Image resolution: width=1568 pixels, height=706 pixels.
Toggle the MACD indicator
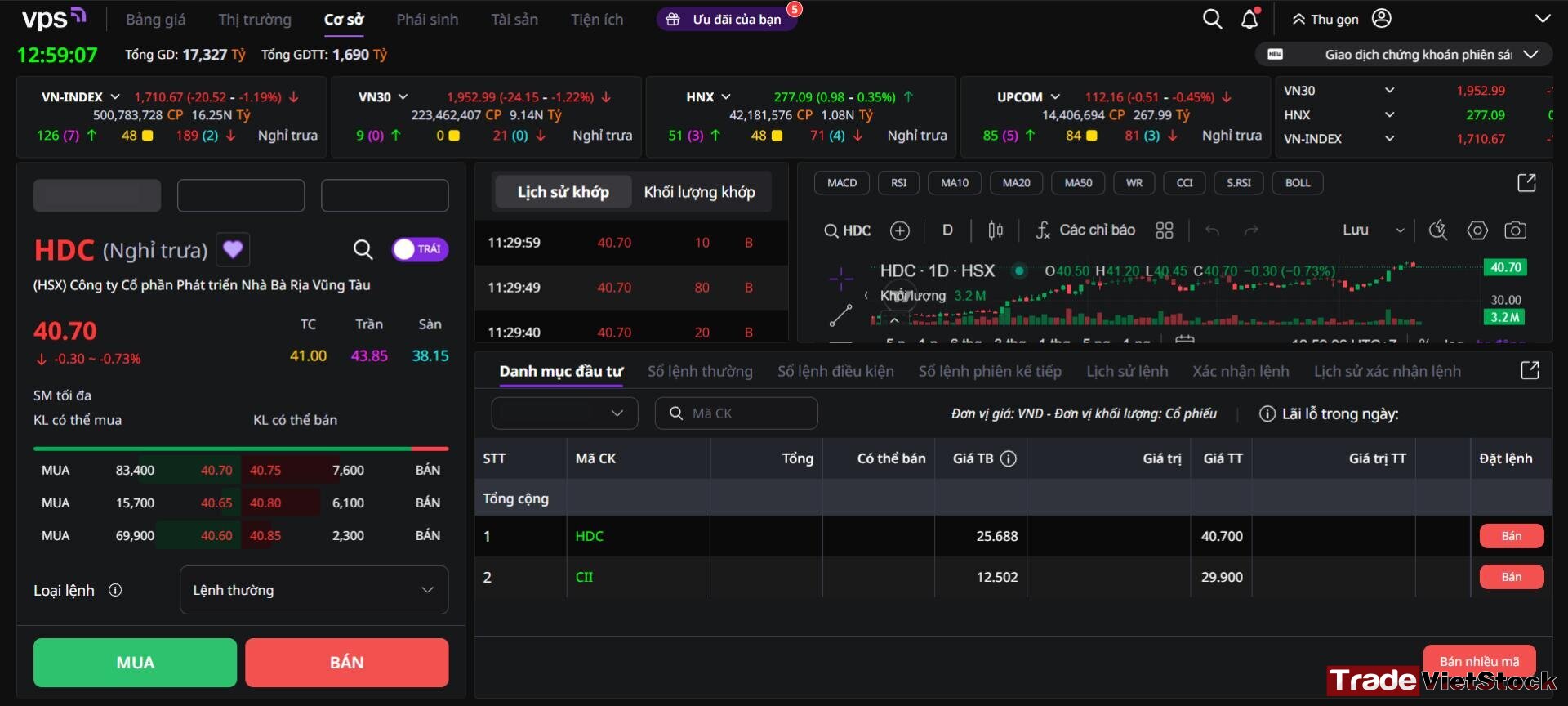pos(842,183)
